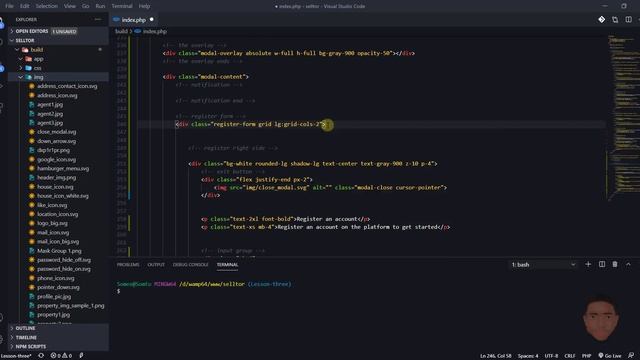Open the house_icon.svg file

click(55, 187)
